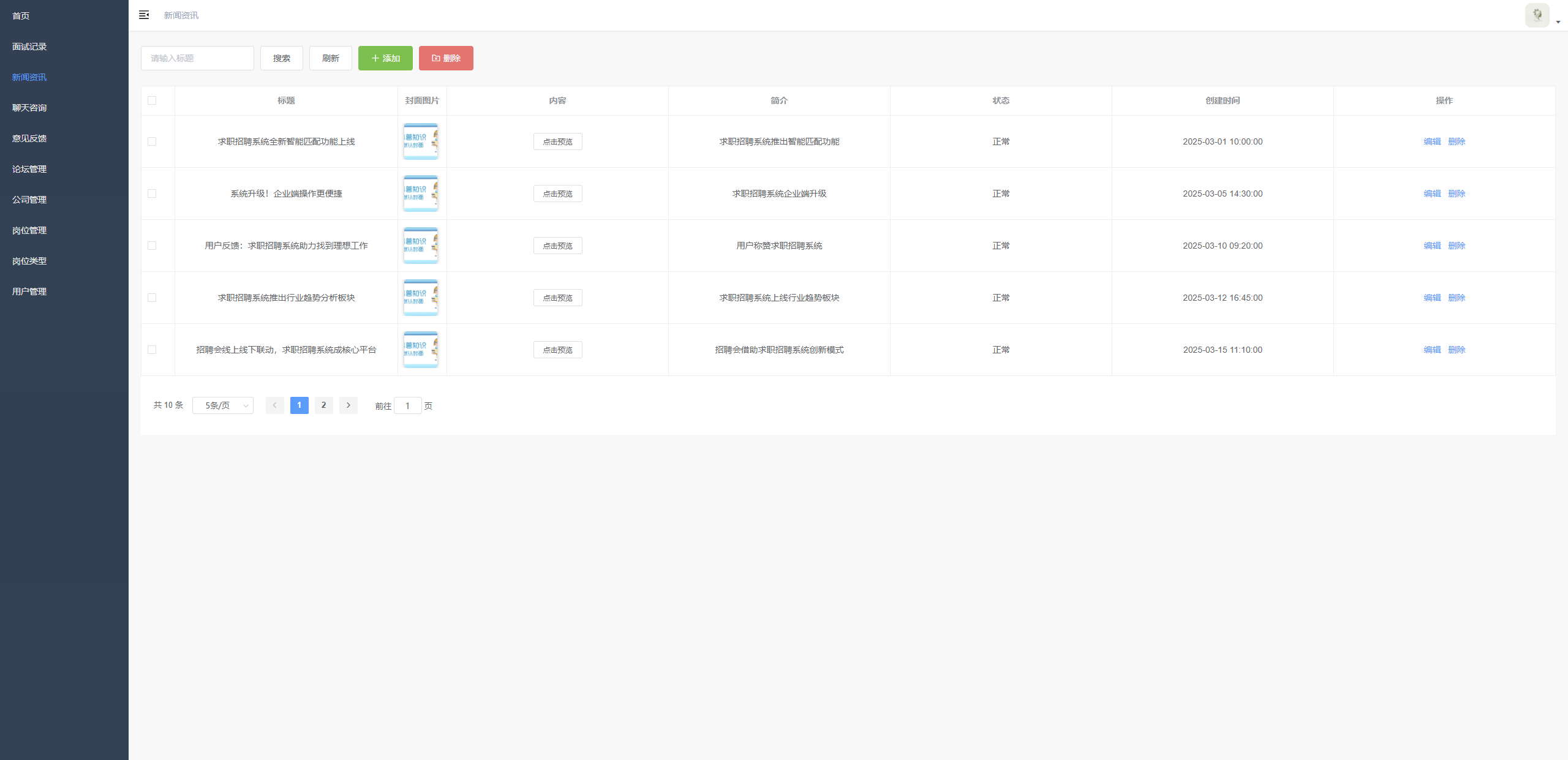Expand user menu arrow beside avatar
Screen dimensions: 1568x760
pos(1558,22)
